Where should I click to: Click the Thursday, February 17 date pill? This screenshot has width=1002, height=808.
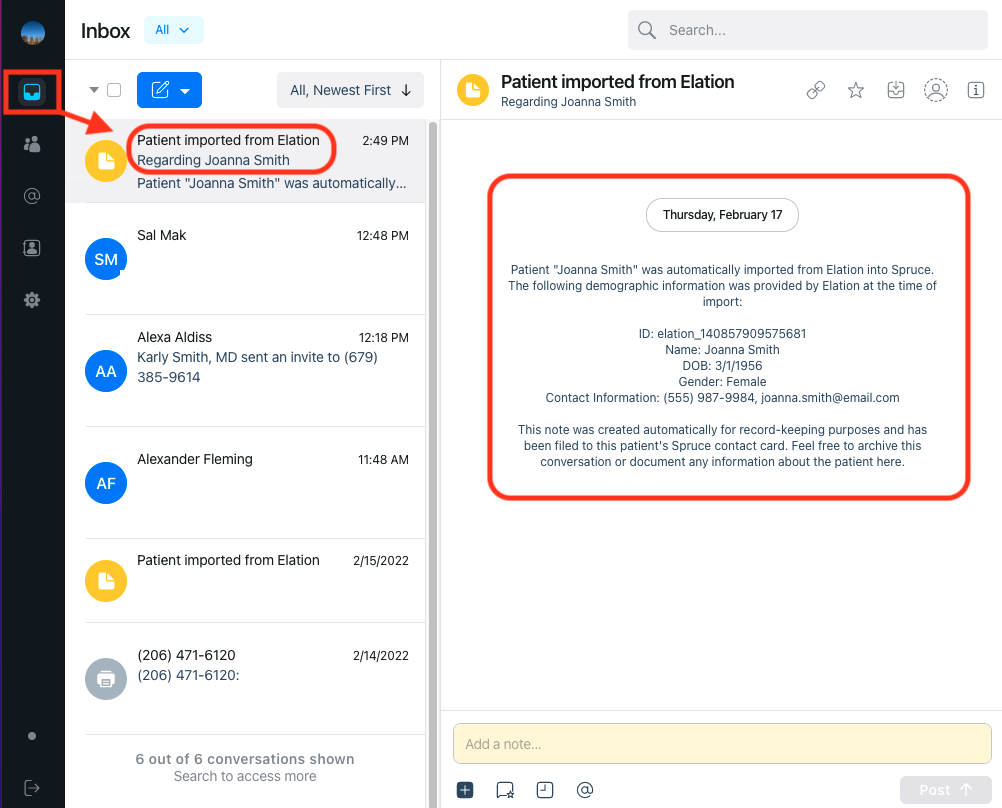[722, 215]
